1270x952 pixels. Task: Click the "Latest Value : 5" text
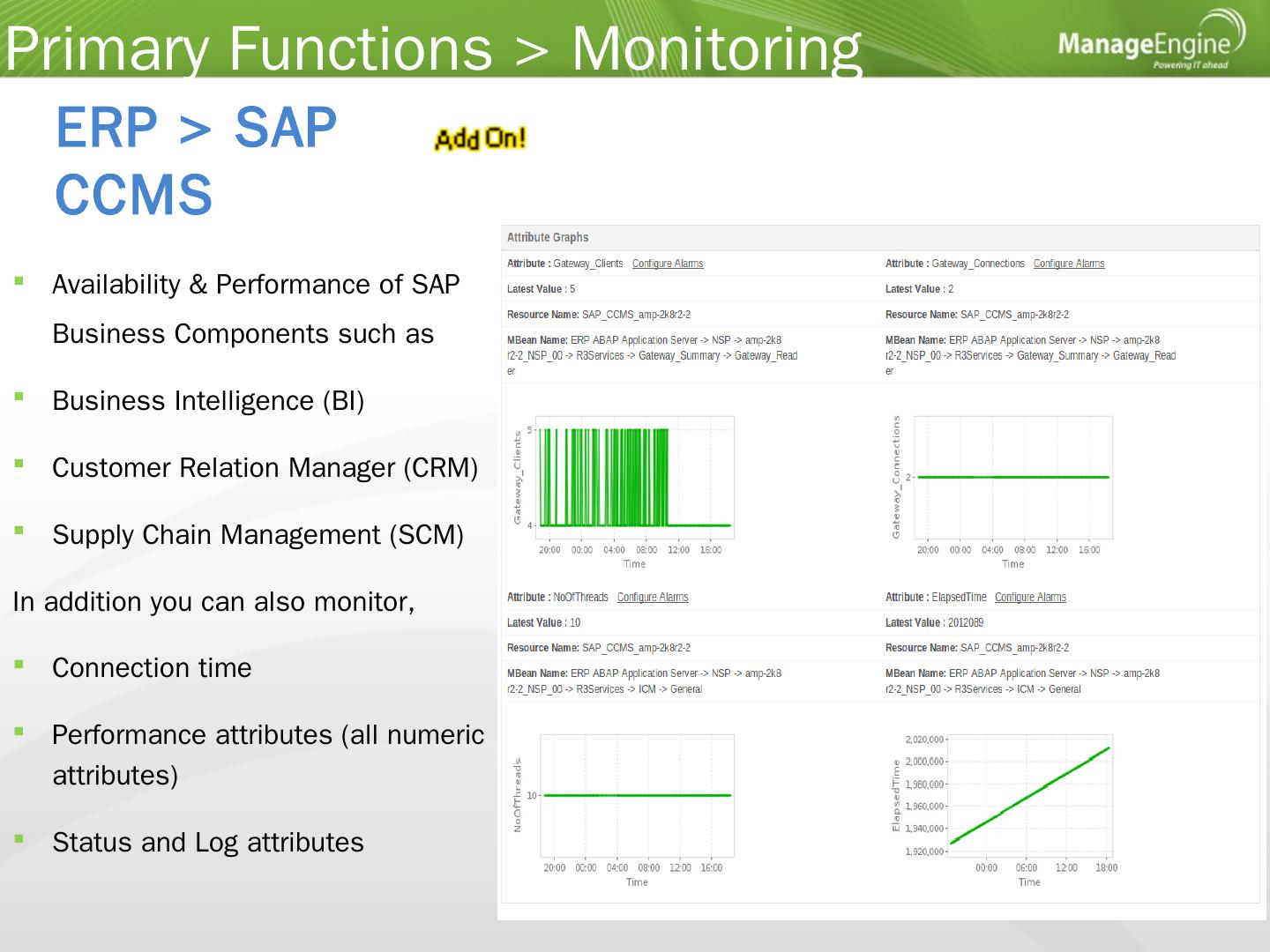click(541, 289)
